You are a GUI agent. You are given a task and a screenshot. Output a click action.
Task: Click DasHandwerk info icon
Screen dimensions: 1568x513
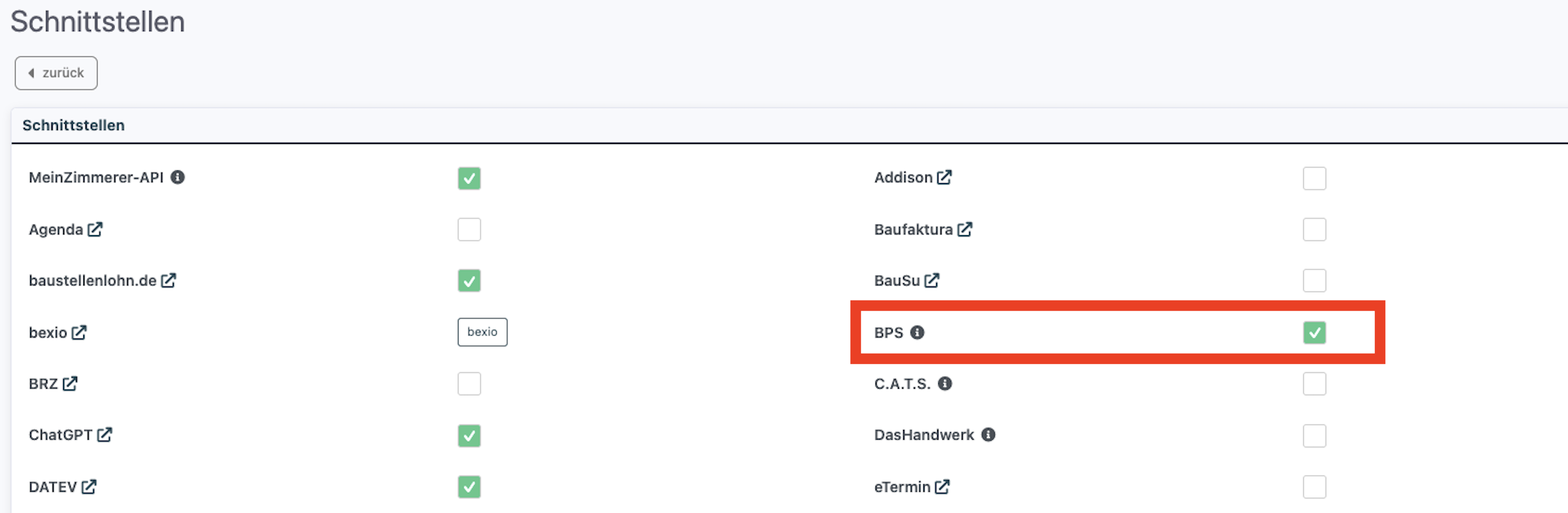pos(988,434)
